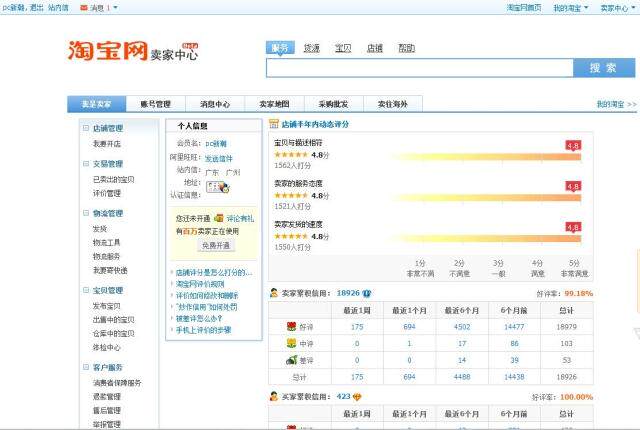Click the yellow flower 中评 icon
Screen dimensions: 640x430
[x=291, y=343]
